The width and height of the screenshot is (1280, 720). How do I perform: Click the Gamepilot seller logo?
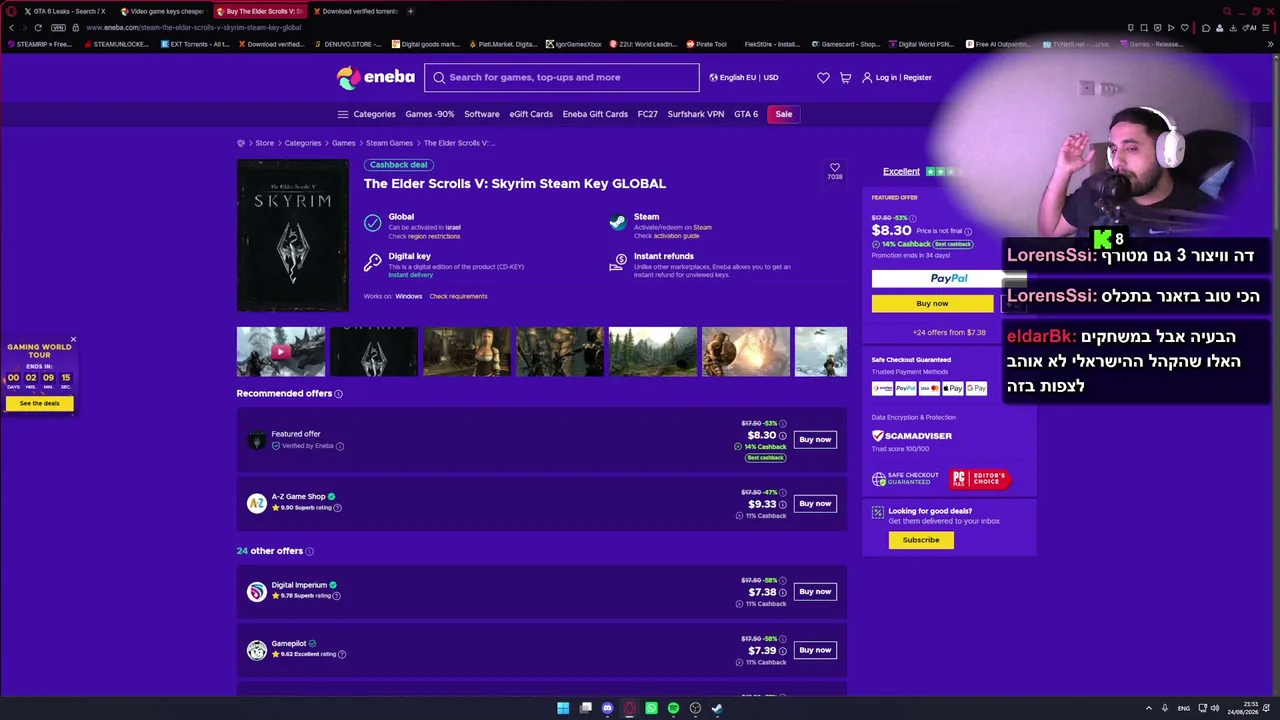tap(257, 650)
